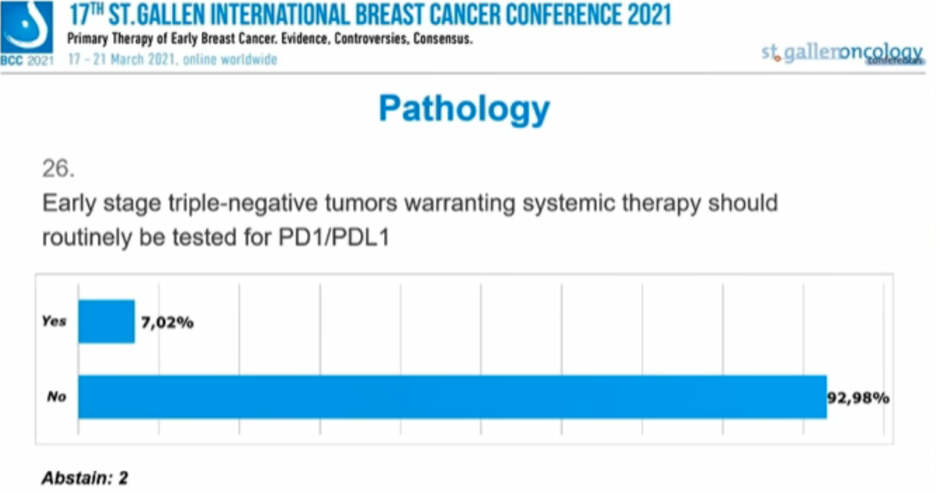Screen dimensions: 936x493
Task: Click the 'Early stage triple-negative tumors' question line
Action: tap(409, 203)
